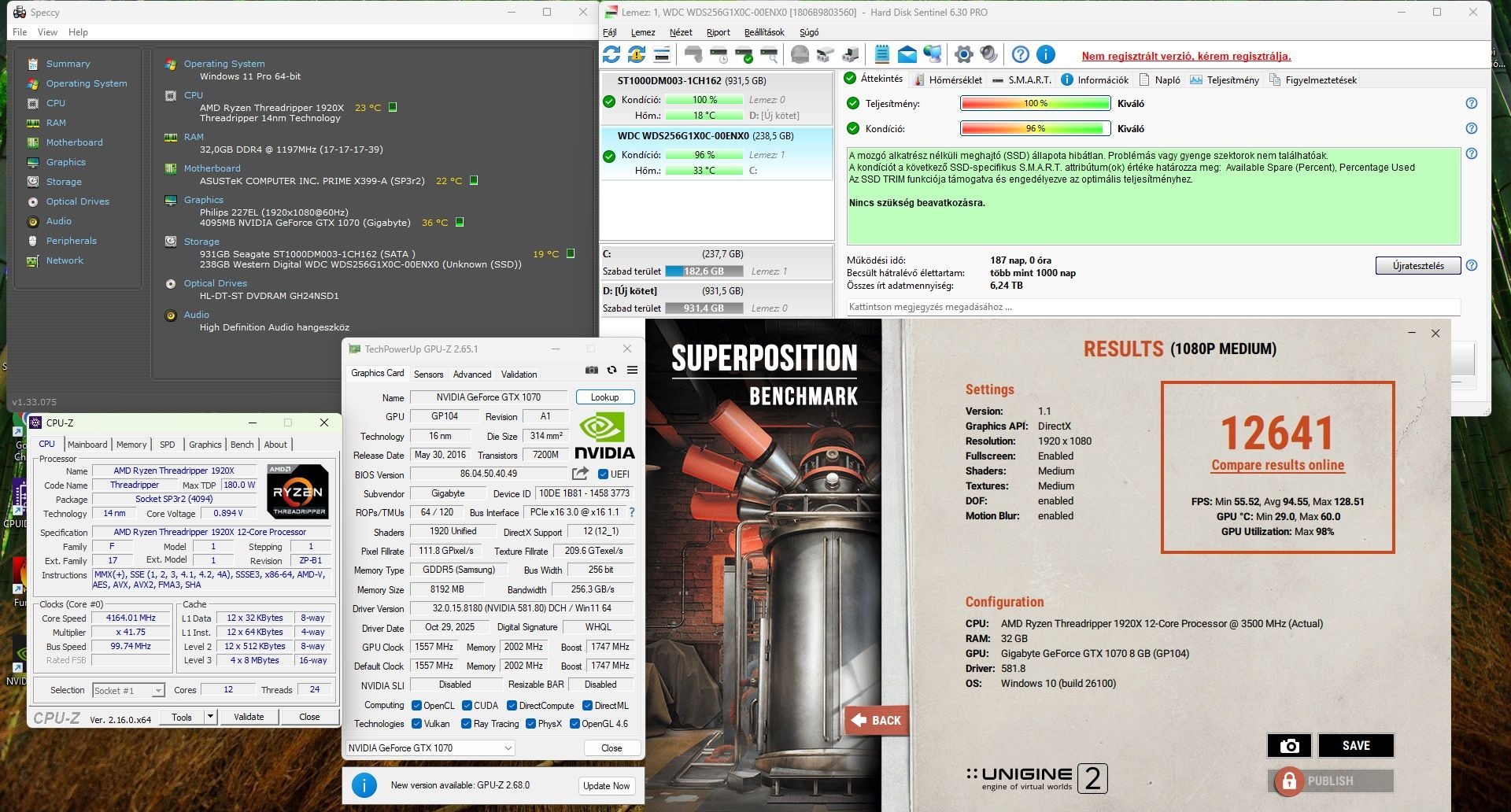
Task: Open the Hőmérséklet tab in Hard Disk Sentinel
Action: [948, 79]
